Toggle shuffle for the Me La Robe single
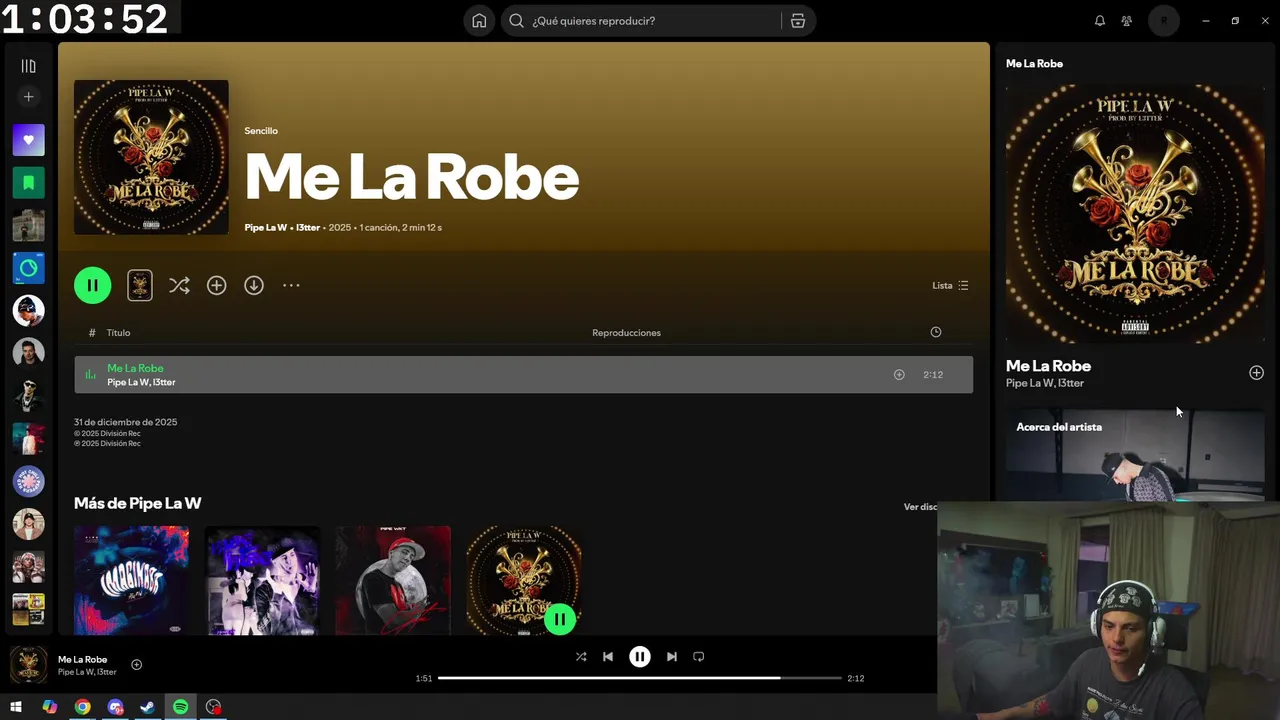1280x720 pixels. (x=179, y=285)
